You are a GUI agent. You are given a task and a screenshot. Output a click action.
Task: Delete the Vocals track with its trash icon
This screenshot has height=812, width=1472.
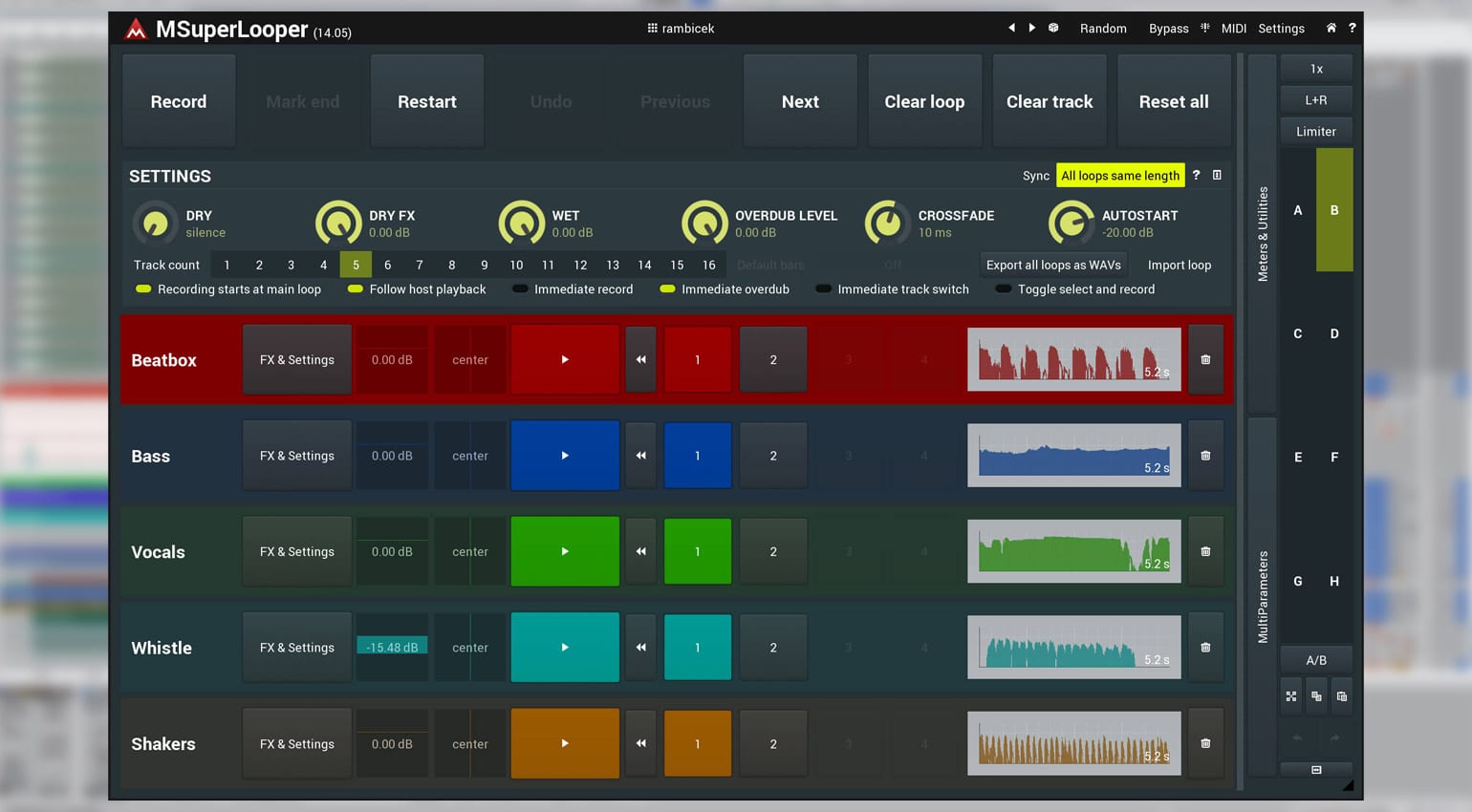pyautogui.click(x=1205, y=551)
